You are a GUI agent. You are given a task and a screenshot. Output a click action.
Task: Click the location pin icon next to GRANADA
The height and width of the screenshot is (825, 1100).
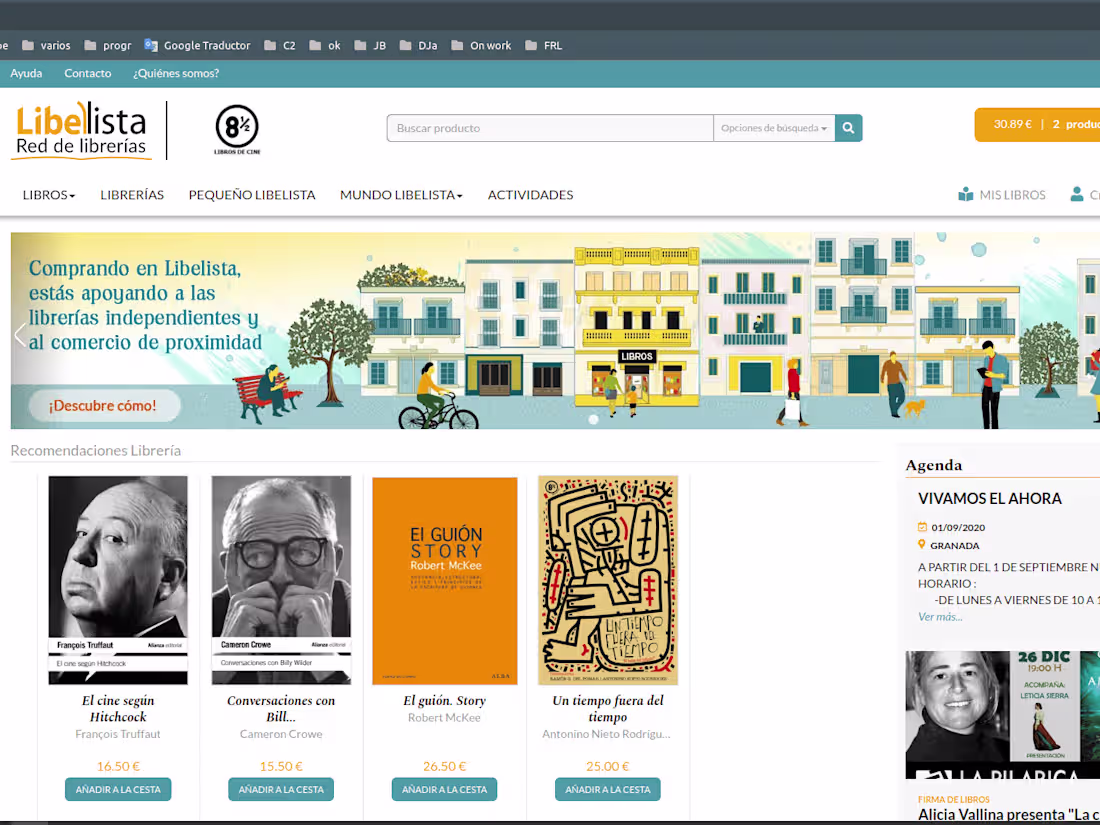(x=922, y=545)
